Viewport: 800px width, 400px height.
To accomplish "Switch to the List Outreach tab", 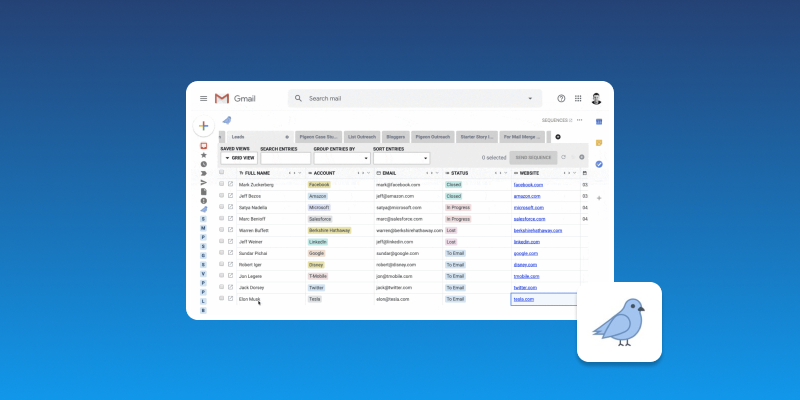I will tap(362, 137).
